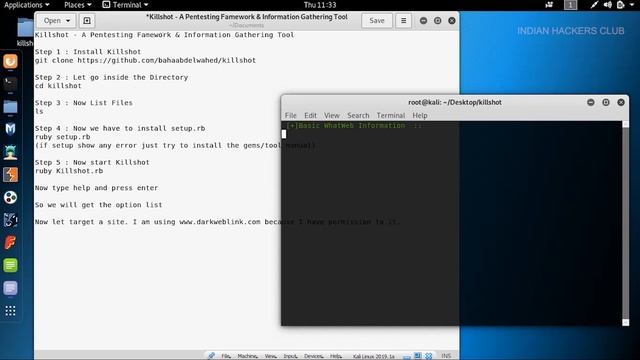
Task: Click the 'cd killshot' line
Action: [58, 86]
